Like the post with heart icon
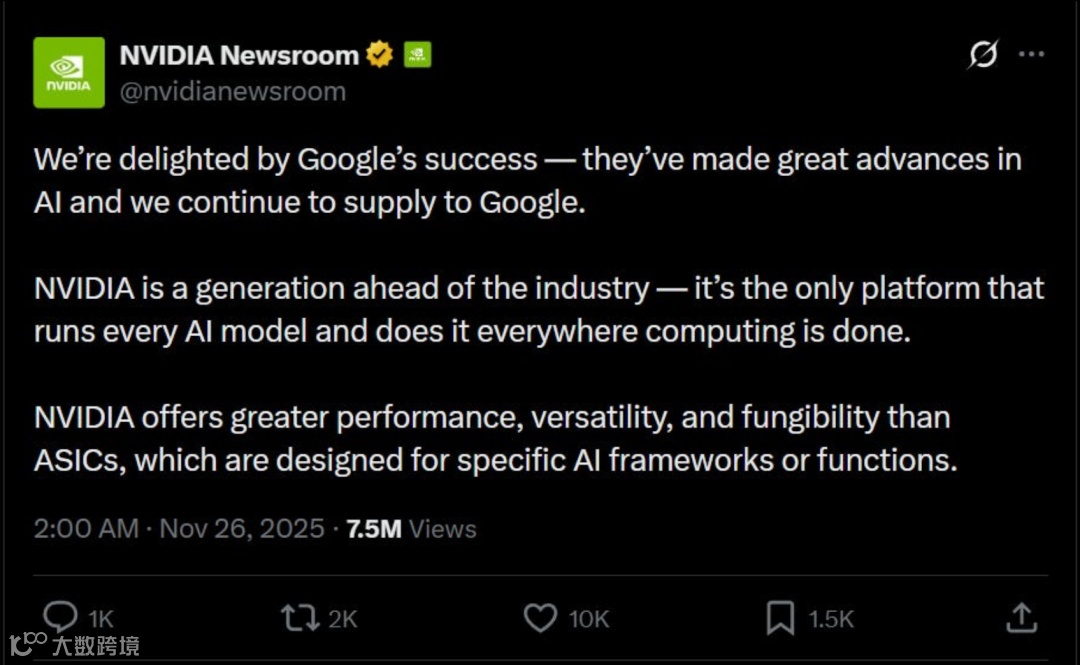 540,618
